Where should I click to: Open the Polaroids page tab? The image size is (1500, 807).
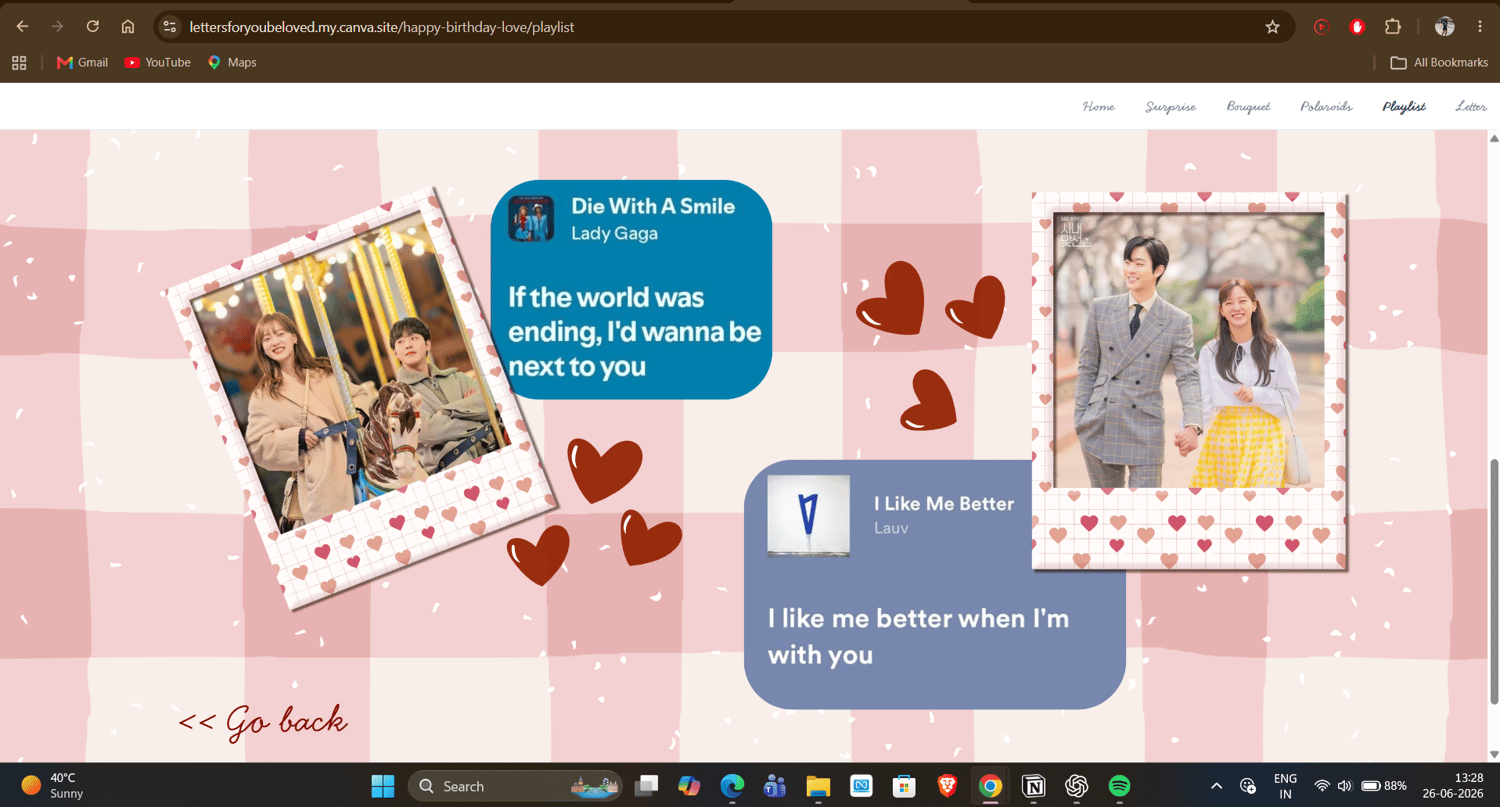[x=1326, y=107]
